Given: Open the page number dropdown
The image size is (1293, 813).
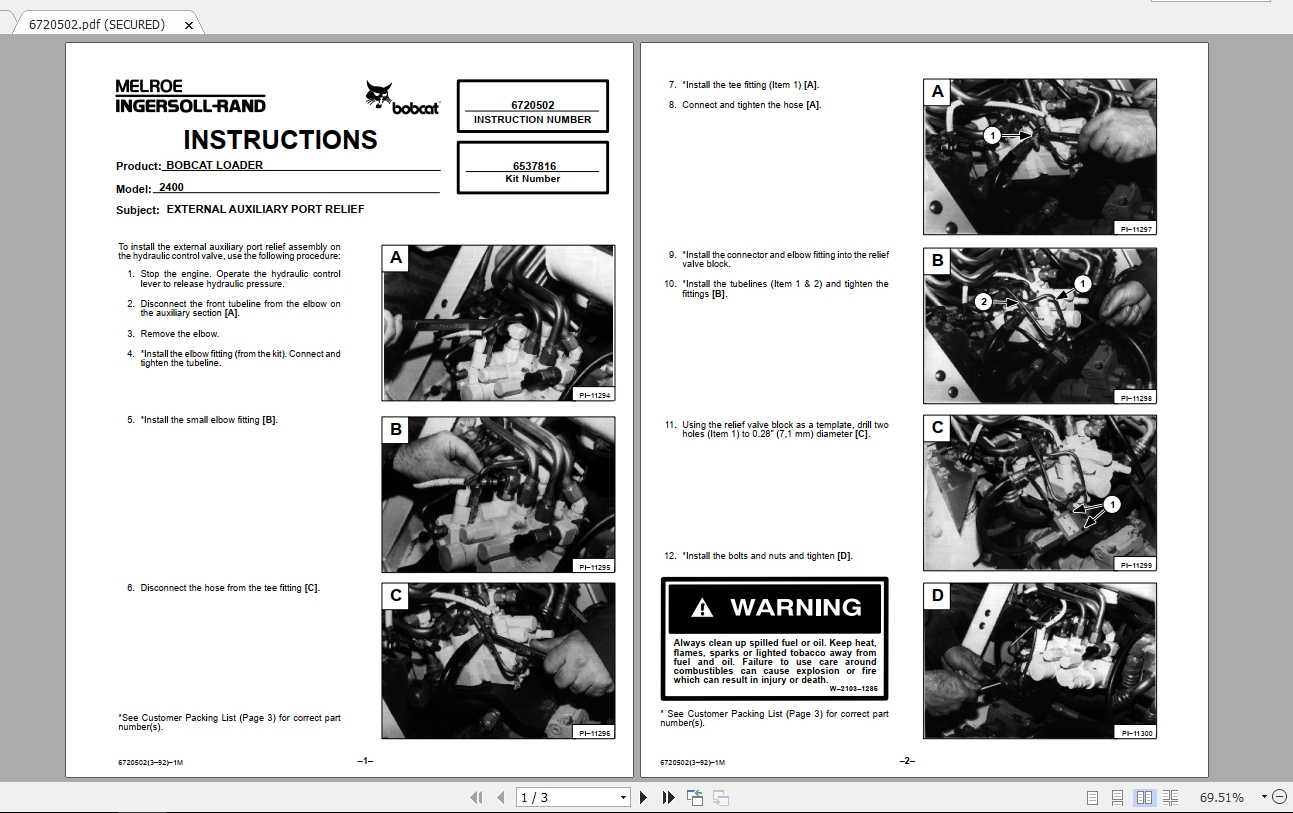Looking at the screenshot, I should pyautogui.click(x=624, y=797).
